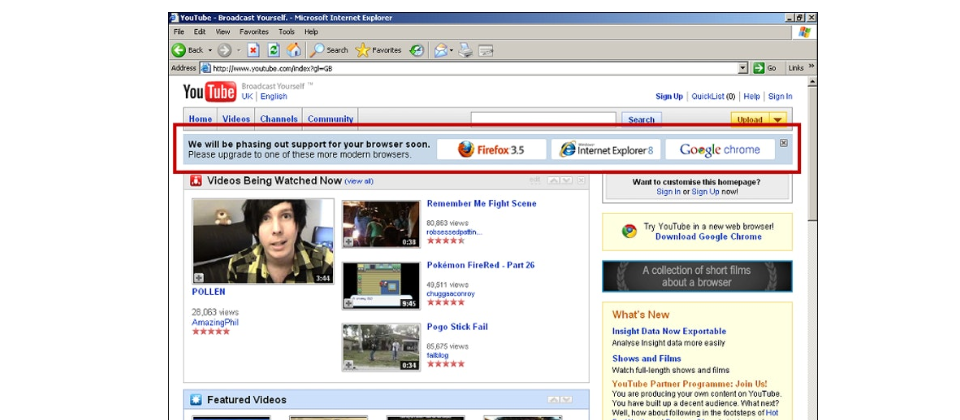Image resolution: width=960 pixels, height=420 pixels.
Task: Open Download Google Chrome link
Action: click(708, 237)
